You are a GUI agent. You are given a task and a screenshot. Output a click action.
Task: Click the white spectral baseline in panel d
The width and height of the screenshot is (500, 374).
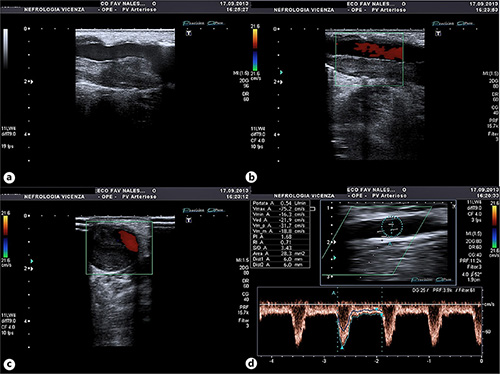tap(371, 305)
